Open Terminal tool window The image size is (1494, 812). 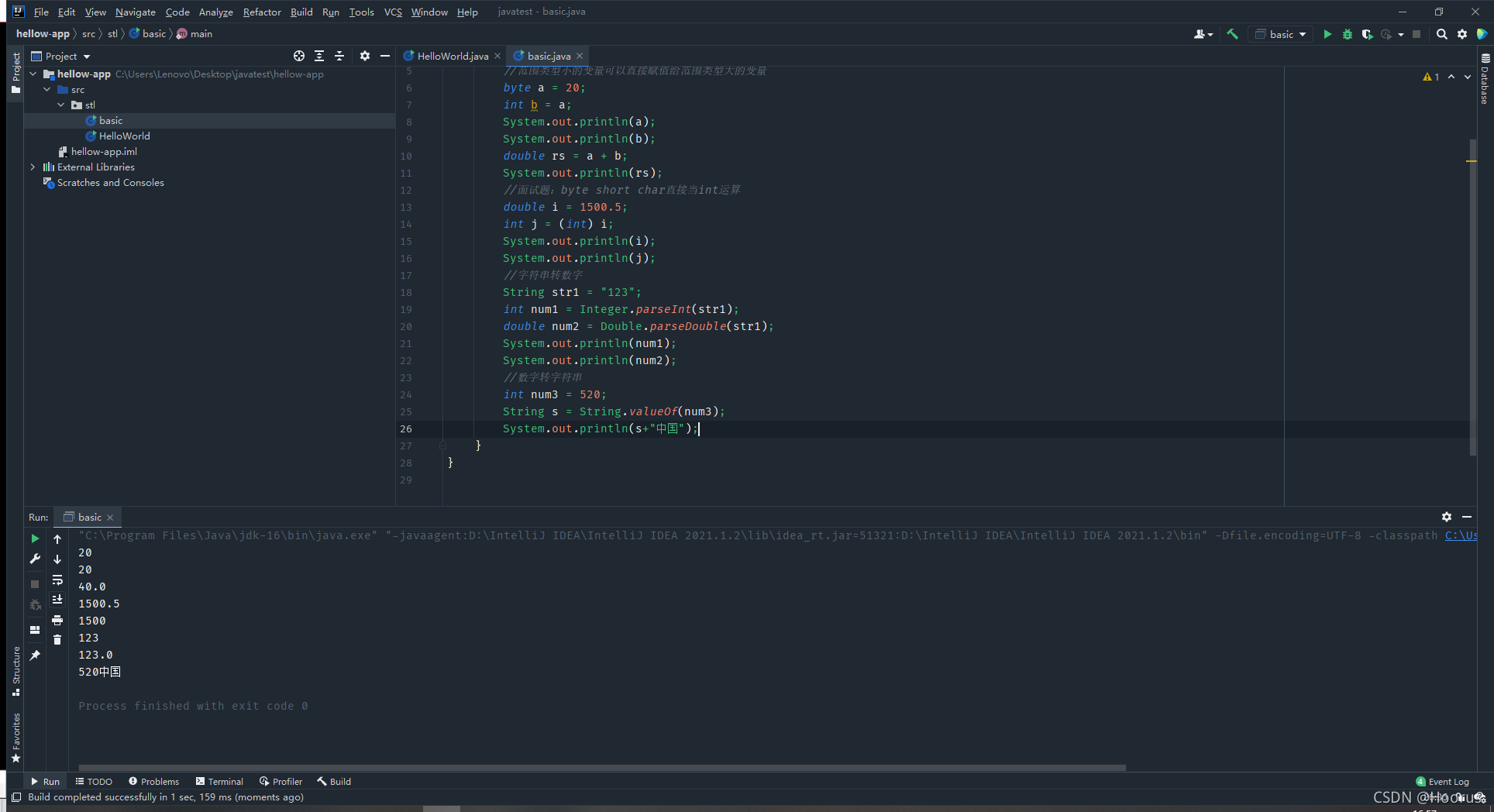pyautogui.click(x=219, y=781)
